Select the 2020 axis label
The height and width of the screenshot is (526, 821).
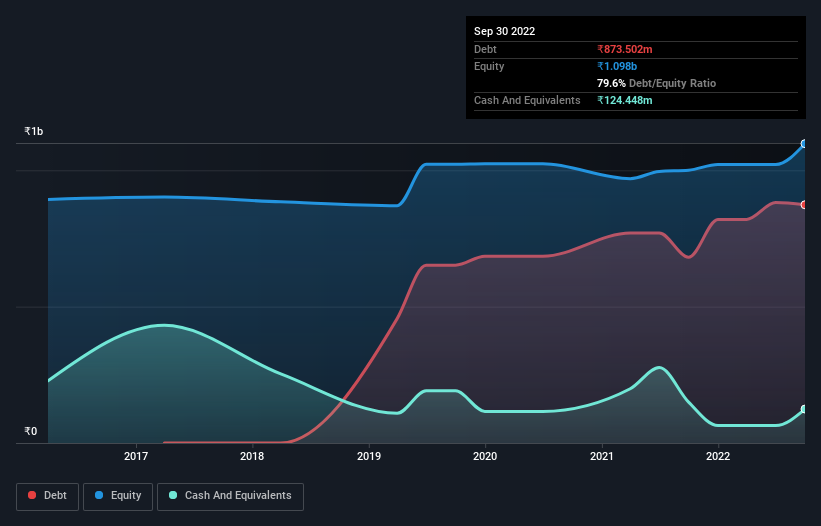point(485,456)
